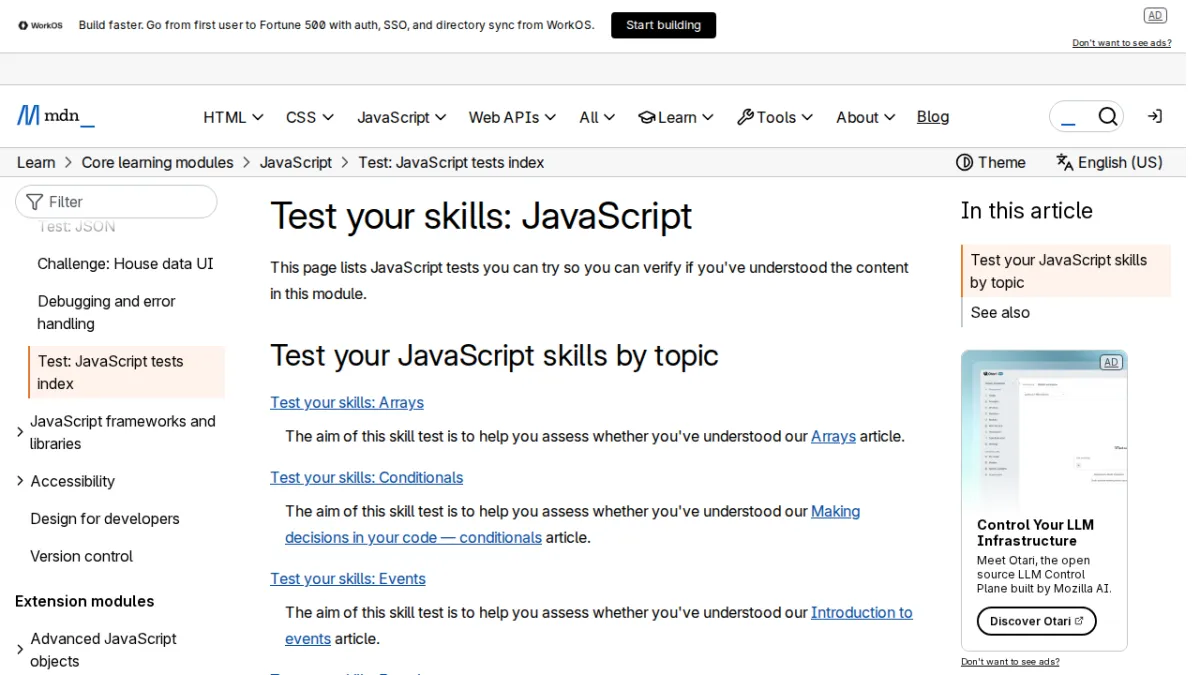
Task: Open the About dropdown menu
Action: pos(866,117)
